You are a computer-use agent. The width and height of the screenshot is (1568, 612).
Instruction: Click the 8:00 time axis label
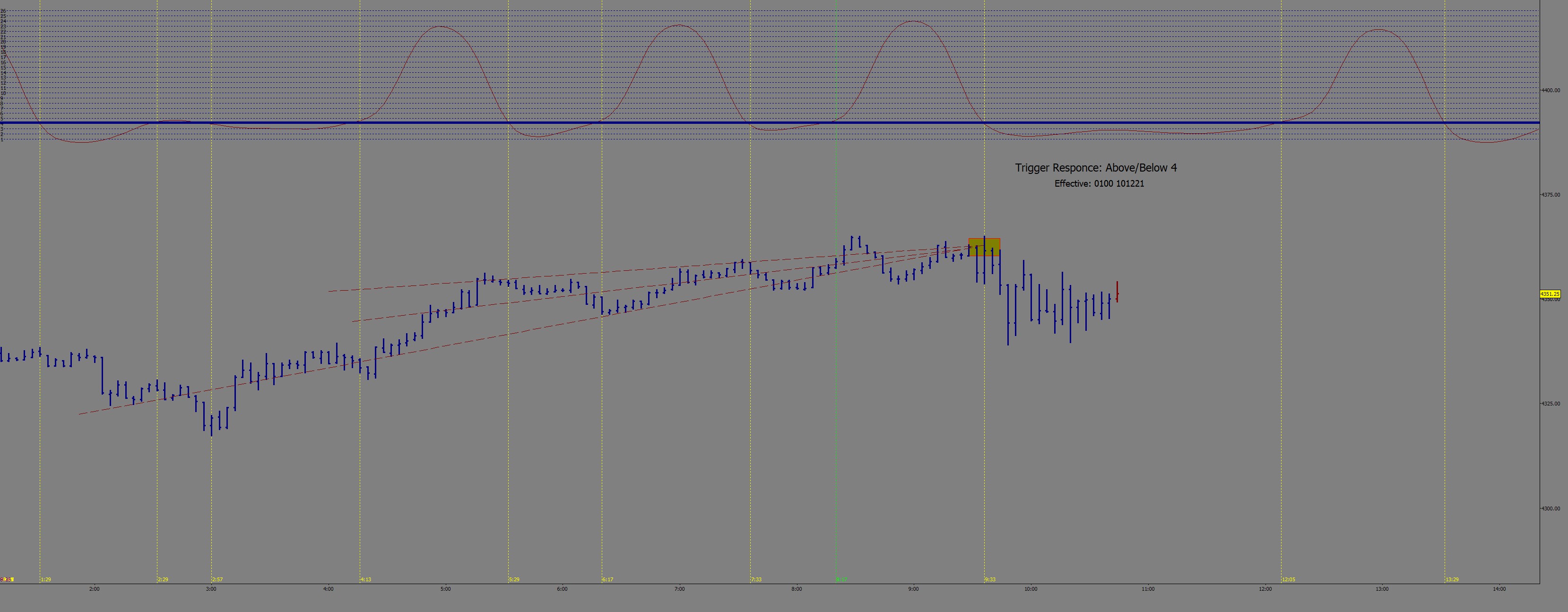point(797,589)
